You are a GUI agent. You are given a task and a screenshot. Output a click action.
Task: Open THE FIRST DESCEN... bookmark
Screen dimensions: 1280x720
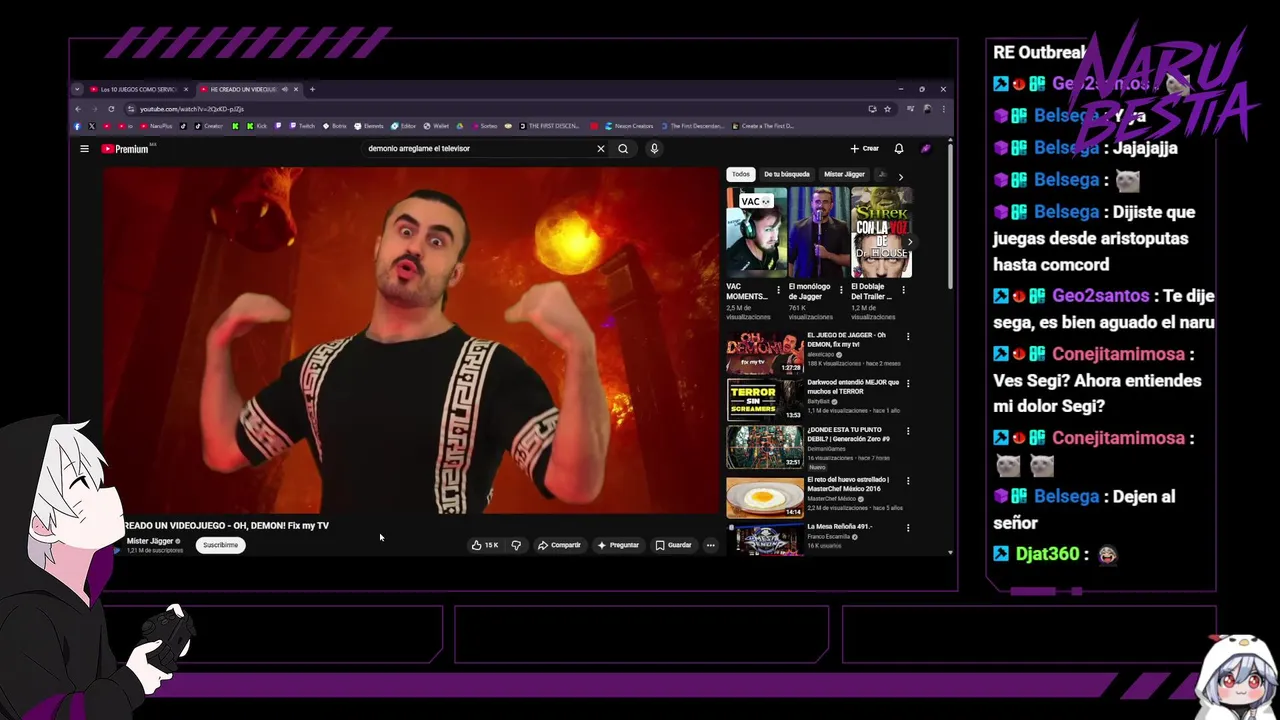(x=547, y=126)
